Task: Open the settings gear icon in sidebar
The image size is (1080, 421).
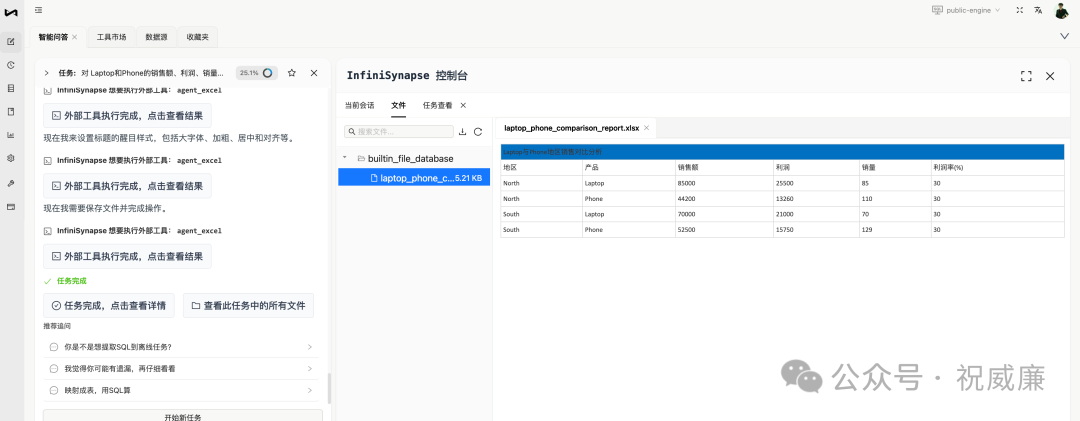Action: (11, 158)
